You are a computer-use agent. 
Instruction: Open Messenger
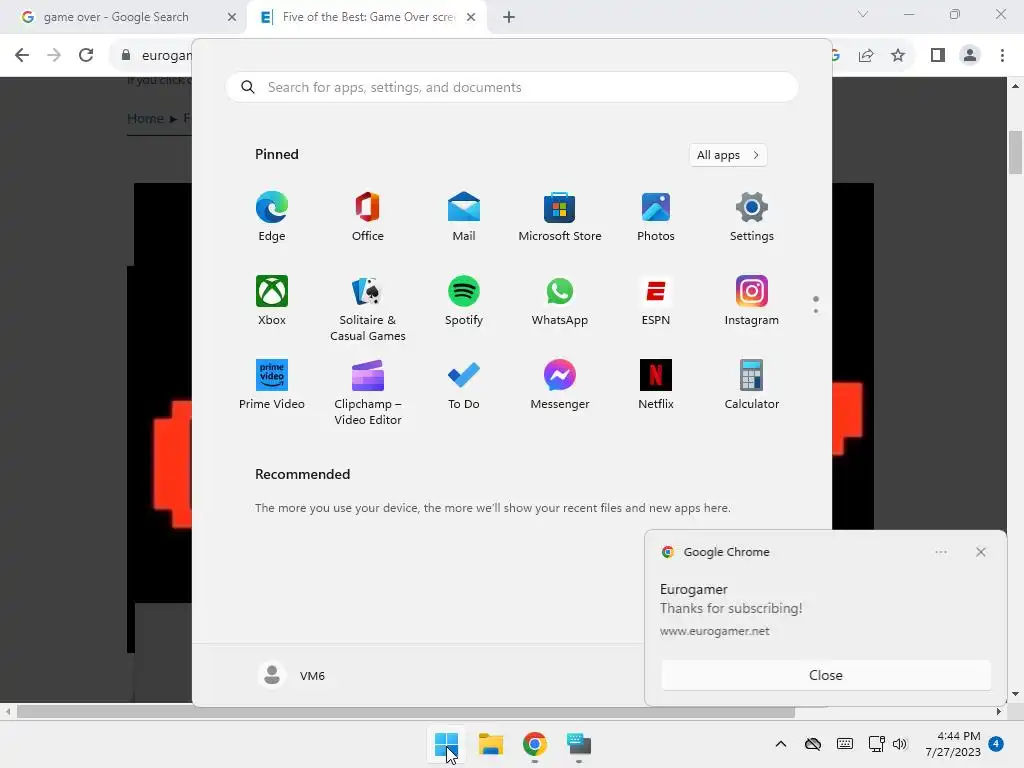pos(560,385)
